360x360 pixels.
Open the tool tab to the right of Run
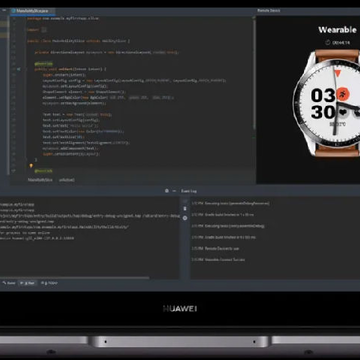click(49, 283)
